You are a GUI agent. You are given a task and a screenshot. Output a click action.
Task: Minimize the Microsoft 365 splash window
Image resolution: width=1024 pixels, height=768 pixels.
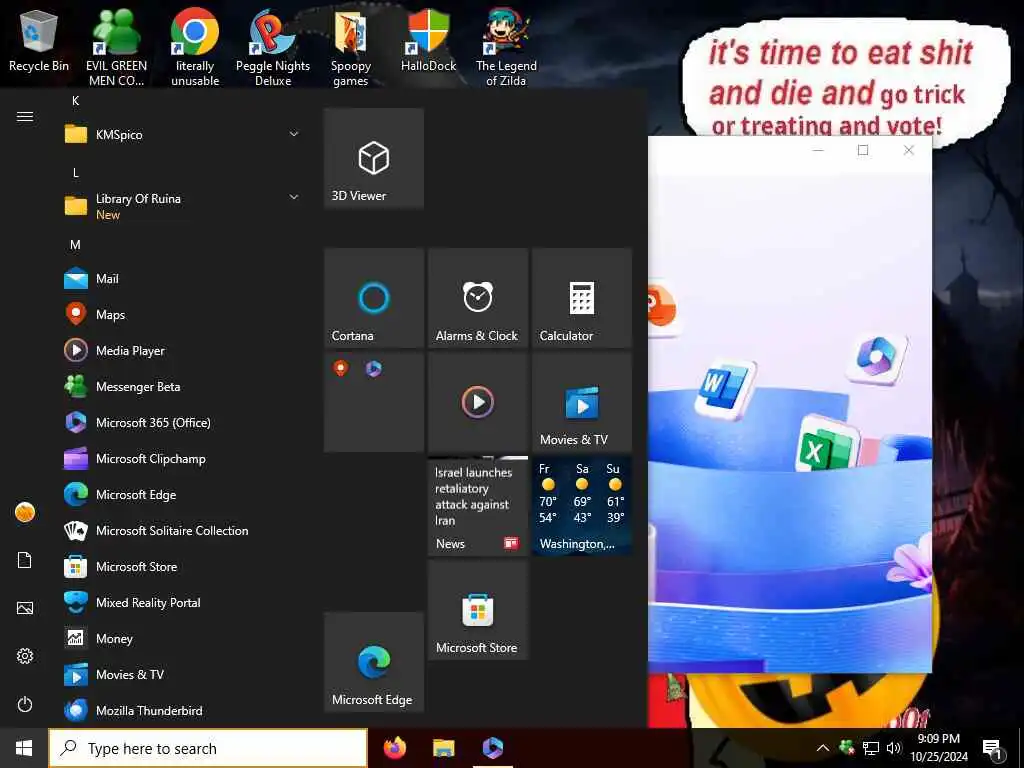click(818, 150)
